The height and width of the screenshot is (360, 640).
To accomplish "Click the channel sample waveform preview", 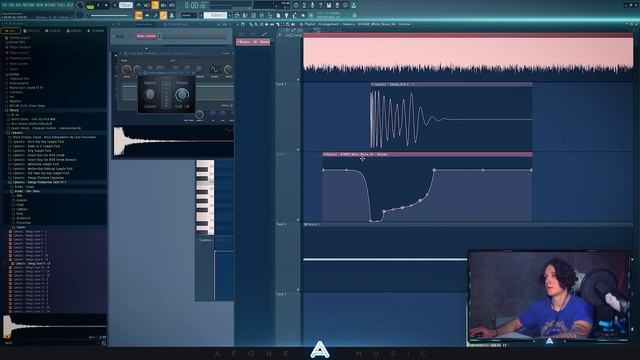I will [173, 141].
